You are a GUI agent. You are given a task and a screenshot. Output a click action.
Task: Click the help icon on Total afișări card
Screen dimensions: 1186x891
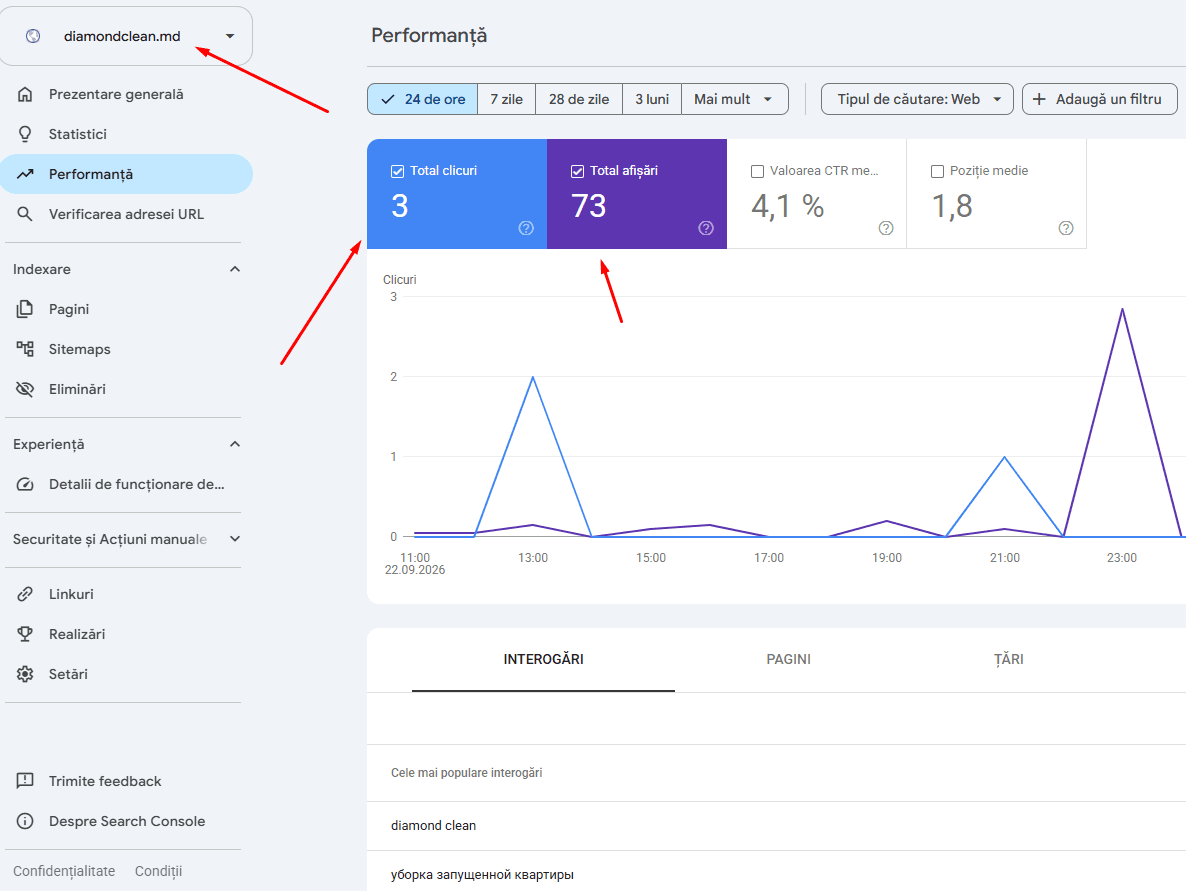pos(706,228)
